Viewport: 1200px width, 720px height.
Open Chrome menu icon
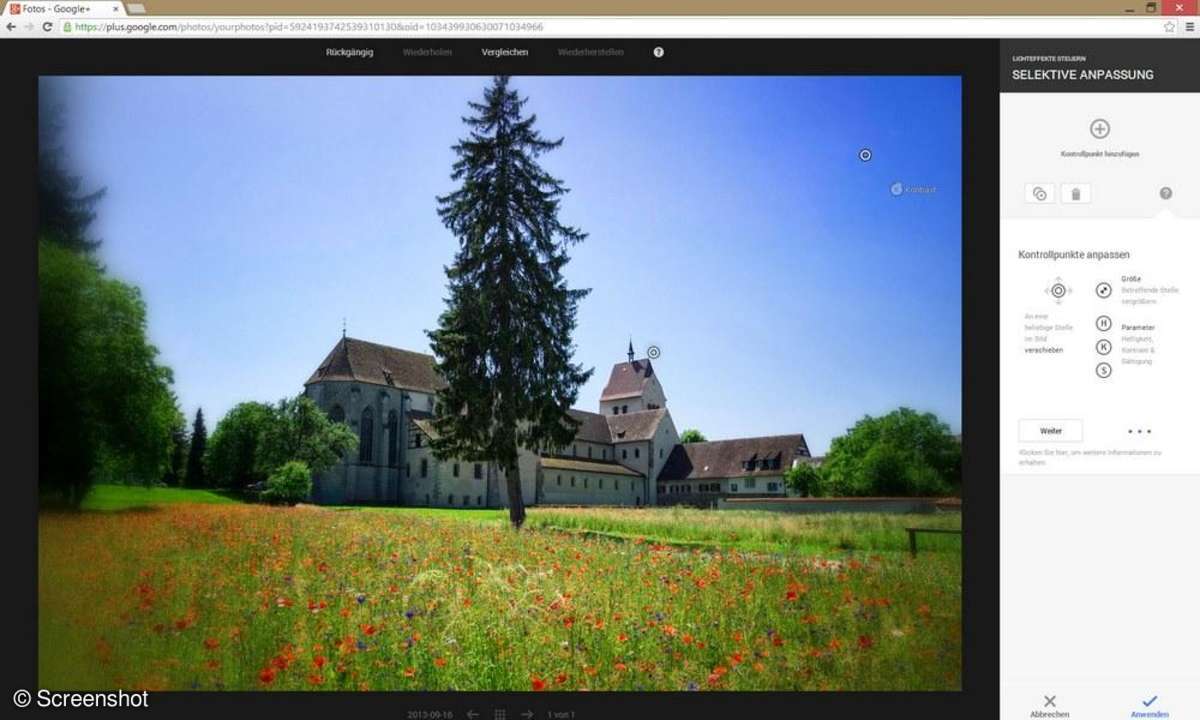coord(1188,27)
